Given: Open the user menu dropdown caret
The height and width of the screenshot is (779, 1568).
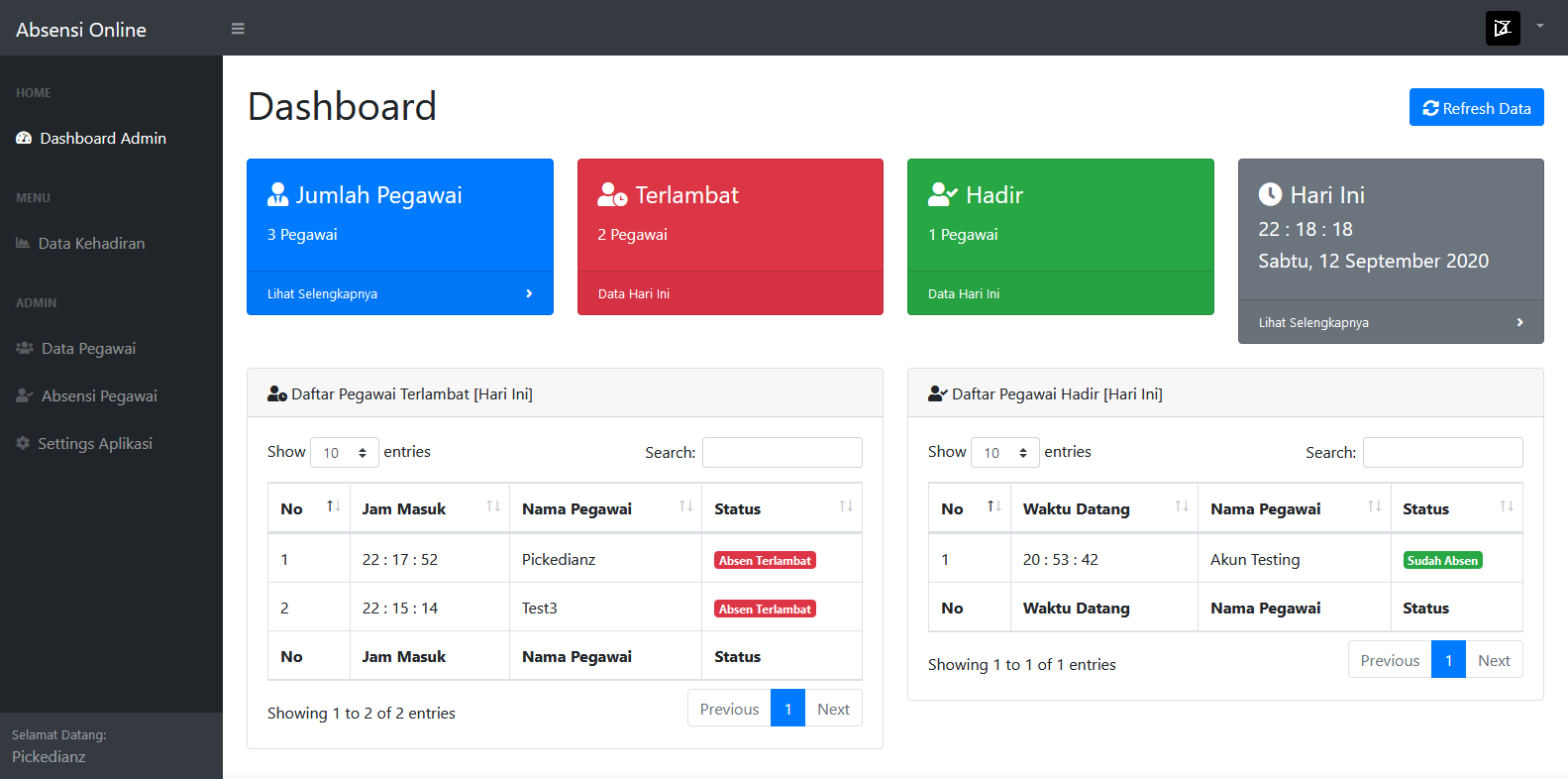Looking at the screenshot, I should tap(1539, 27).
